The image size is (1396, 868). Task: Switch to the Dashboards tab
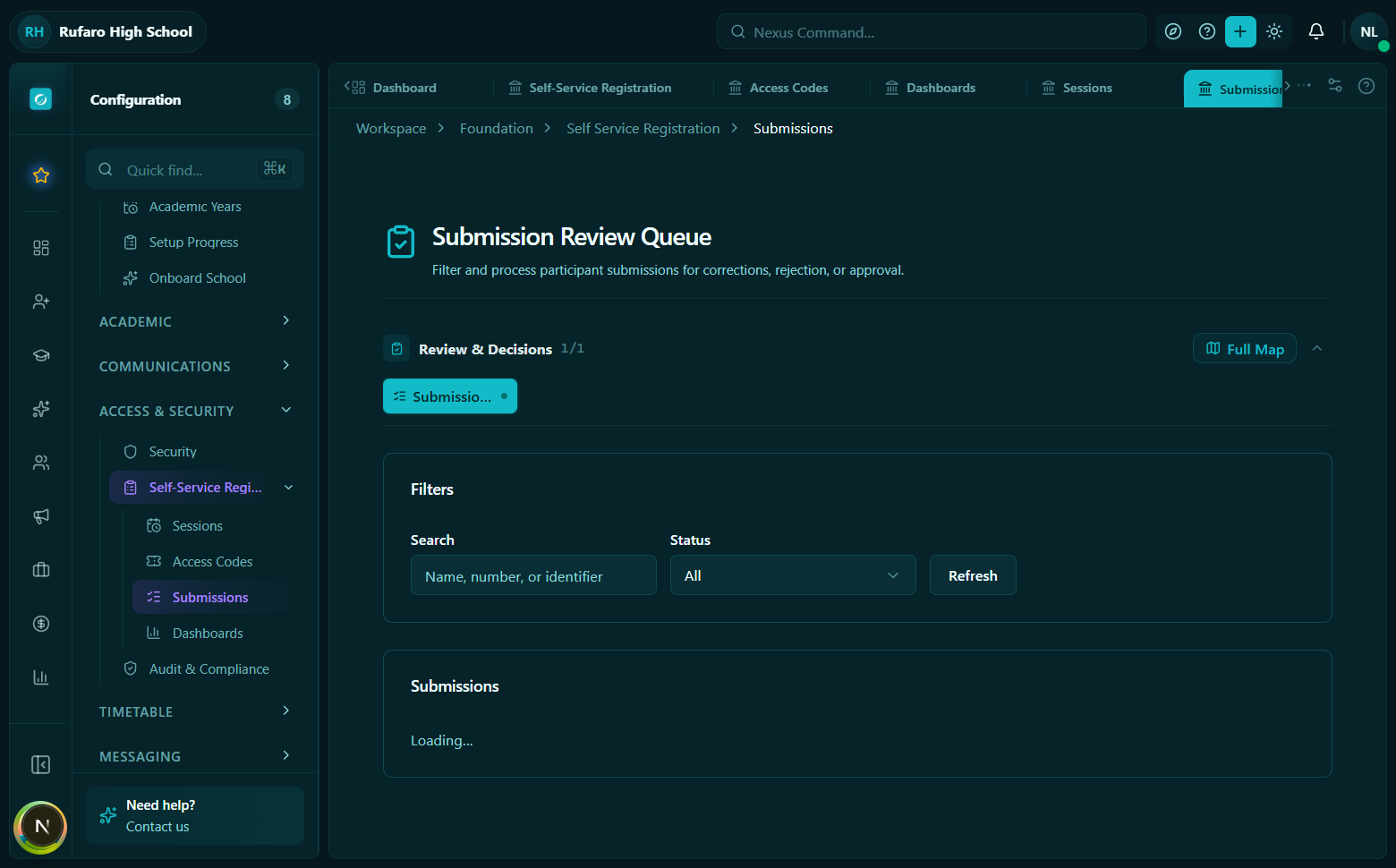point(931,88)
